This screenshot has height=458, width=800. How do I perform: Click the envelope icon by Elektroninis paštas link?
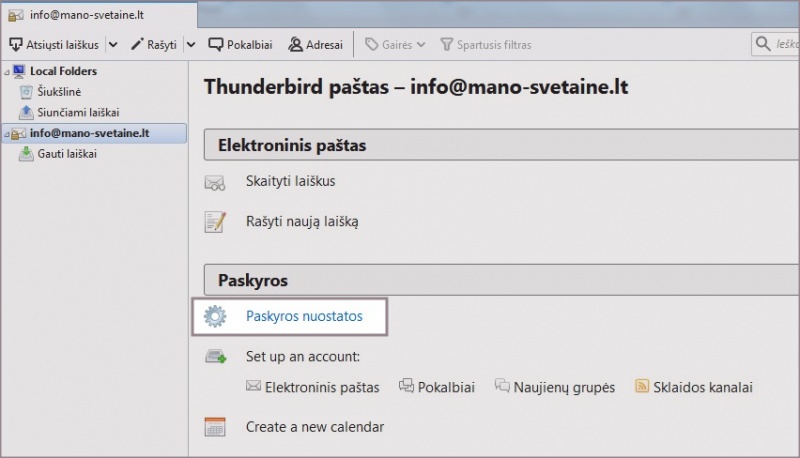coord(254,386)
